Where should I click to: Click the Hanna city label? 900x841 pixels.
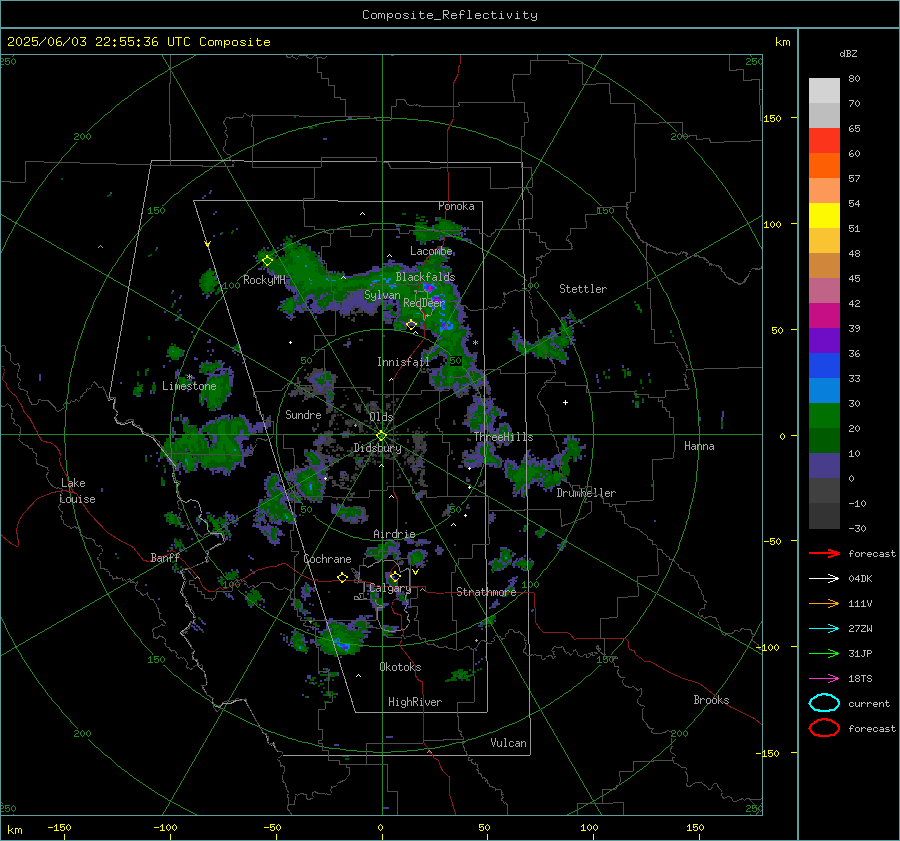point(699,446)
